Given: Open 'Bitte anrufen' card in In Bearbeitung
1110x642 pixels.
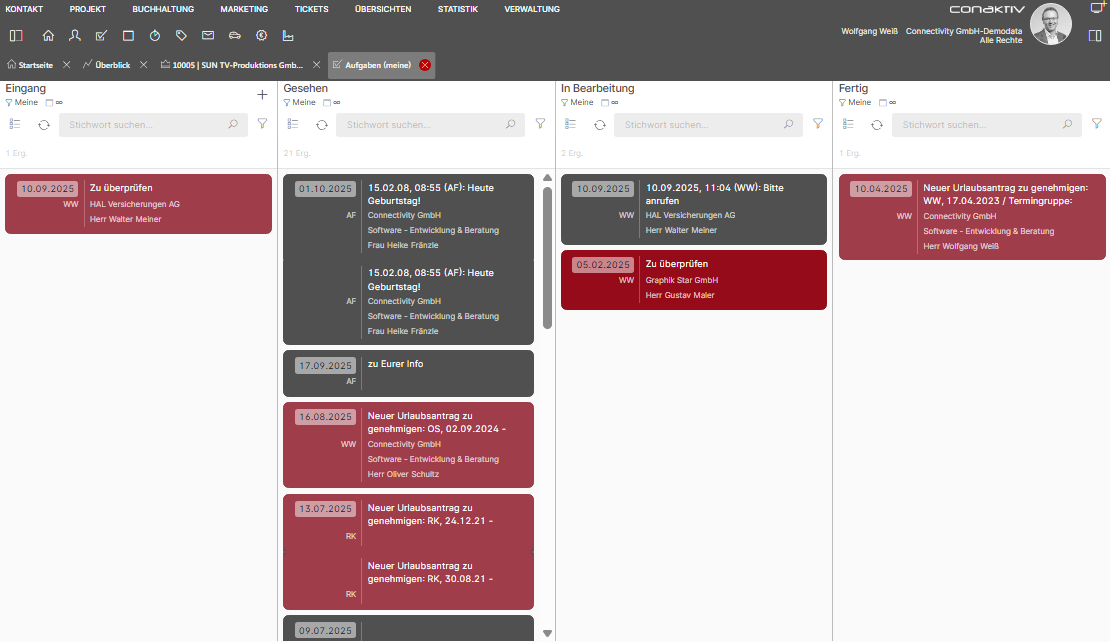Looking at the screenshot, I should 694,210.
